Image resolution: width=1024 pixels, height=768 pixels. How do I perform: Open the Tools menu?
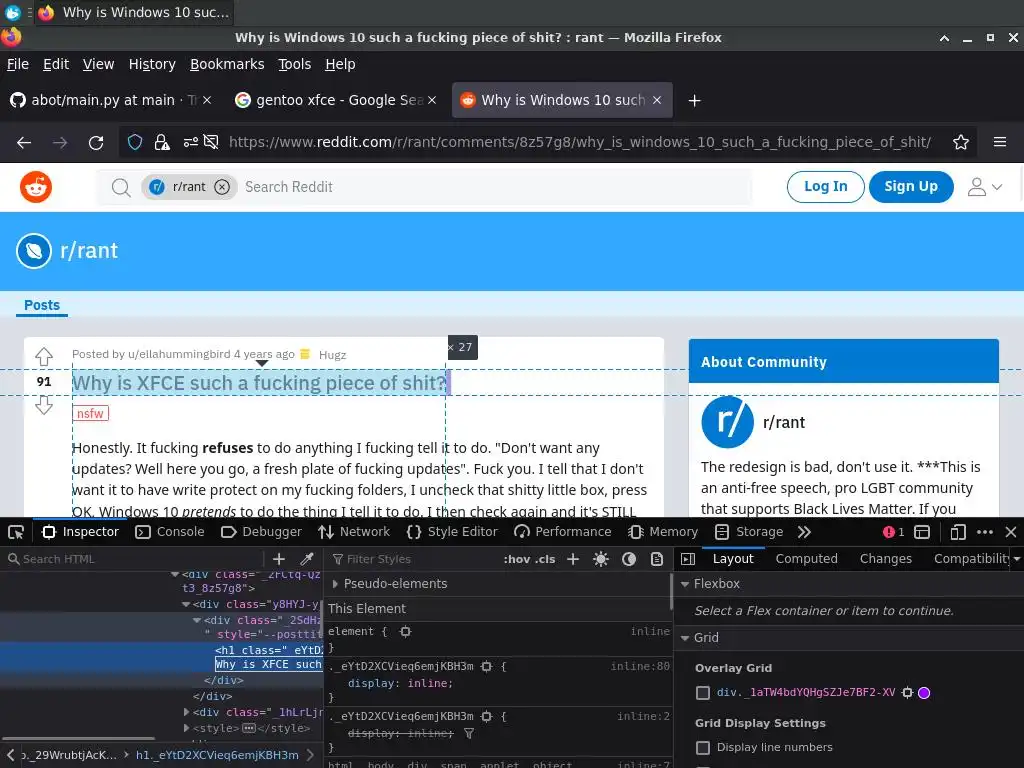click(x=295, y=64)
